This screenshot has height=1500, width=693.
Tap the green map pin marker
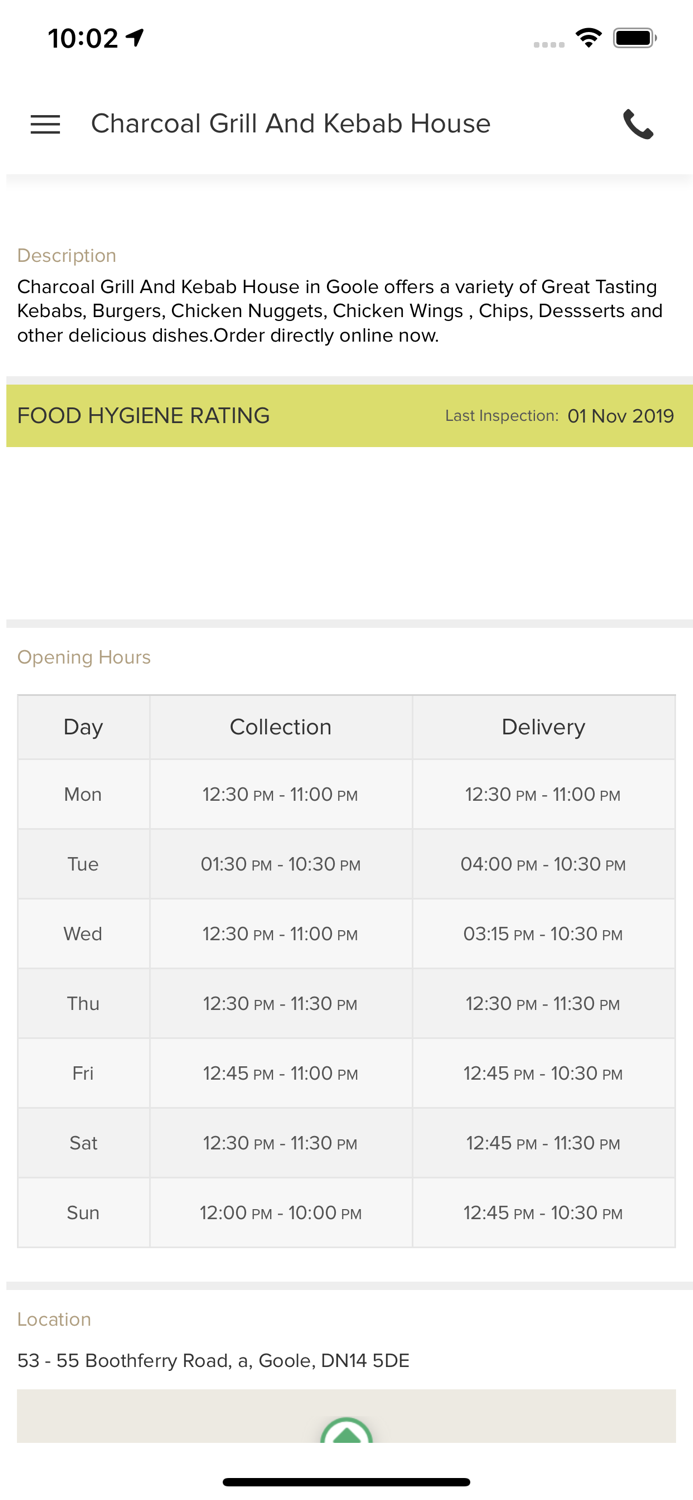[346, 1431]
